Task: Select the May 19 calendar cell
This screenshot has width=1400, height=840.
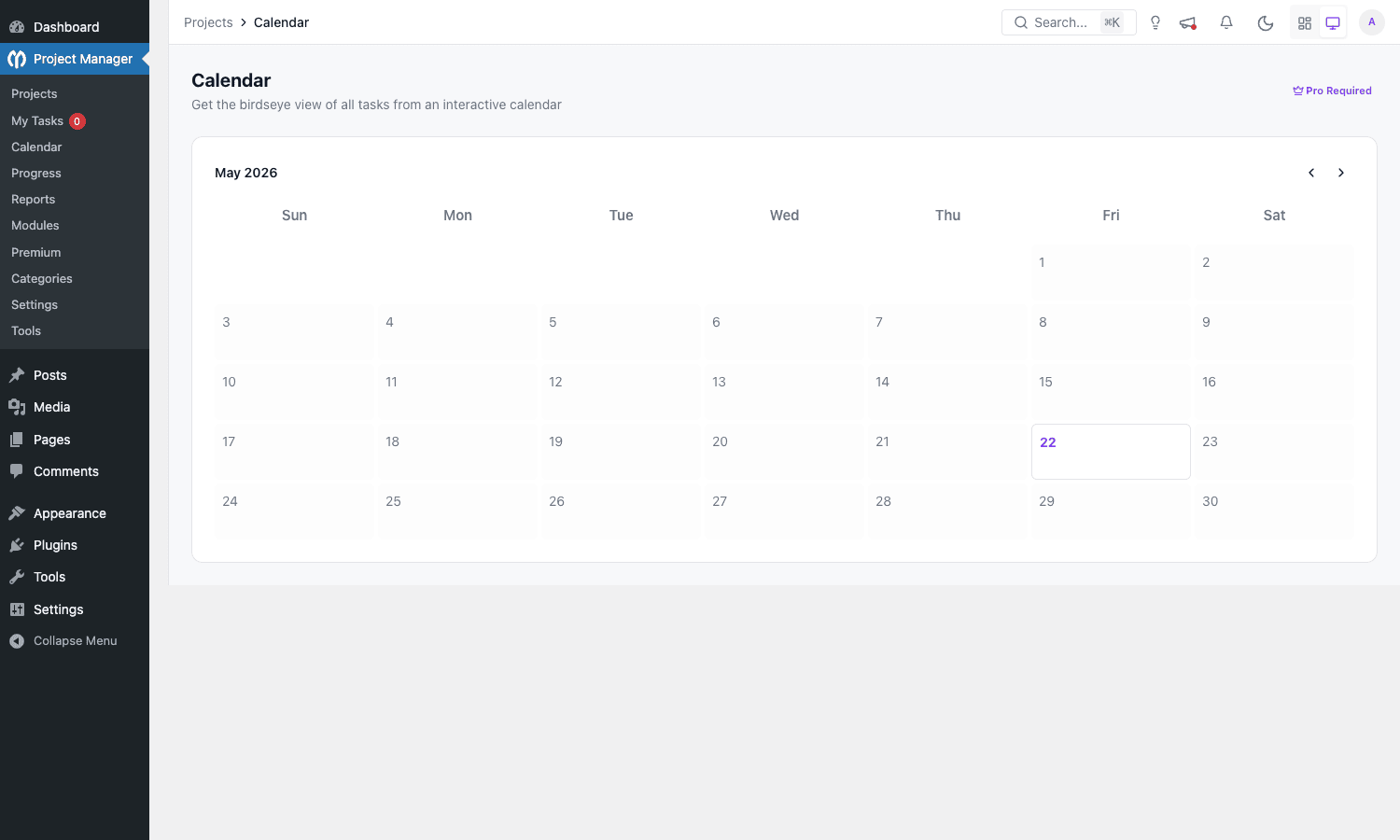Action: [621, 452]
